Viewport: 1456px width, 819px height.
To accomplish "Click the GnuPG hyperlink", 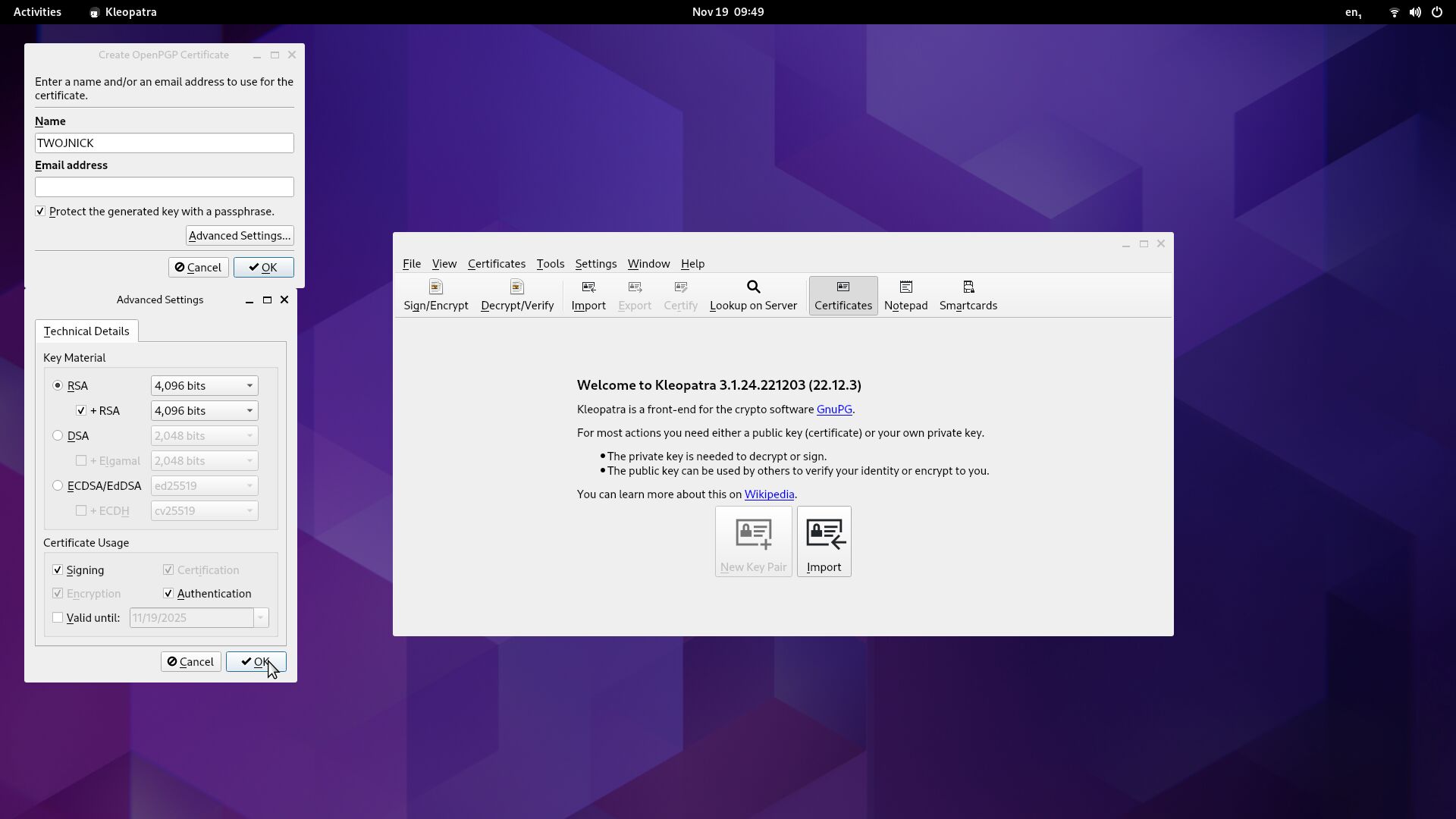I will [x=833, y=409].
